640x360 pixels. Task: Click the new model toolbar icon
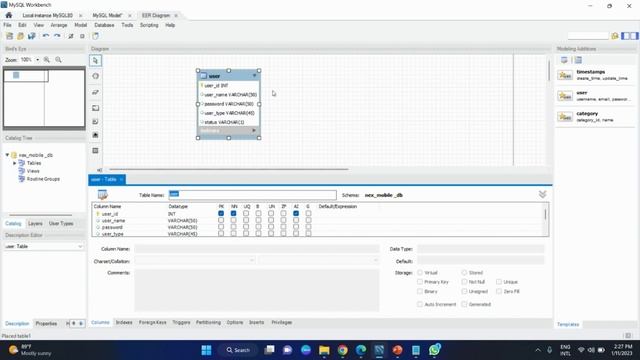9,36
